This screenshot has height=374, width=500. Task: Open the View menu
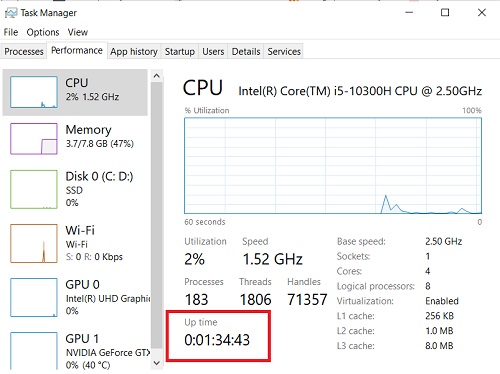pos(78,32)
